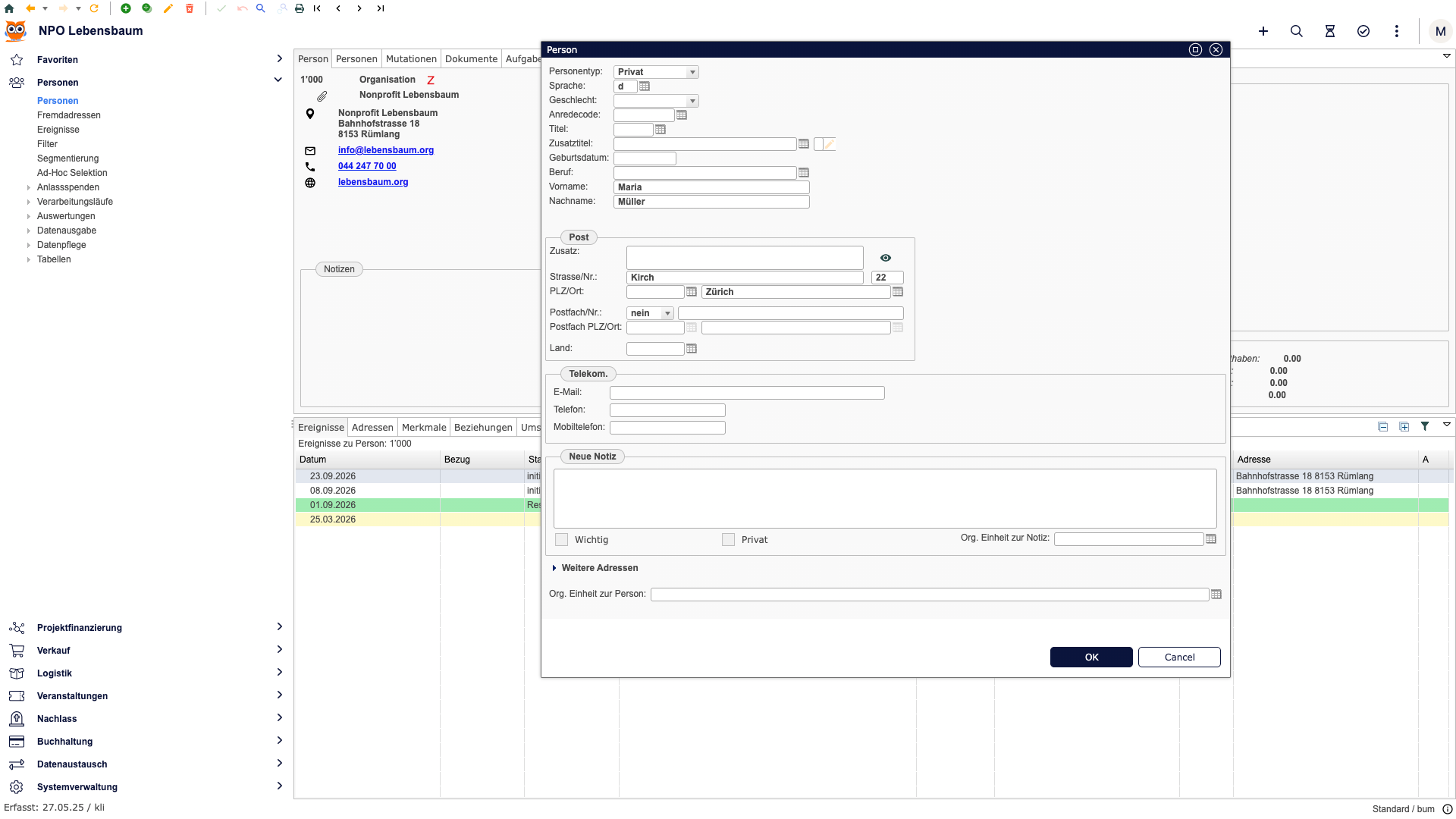
Task: Edit record with the pencil icon
Action: click(168, 8)
